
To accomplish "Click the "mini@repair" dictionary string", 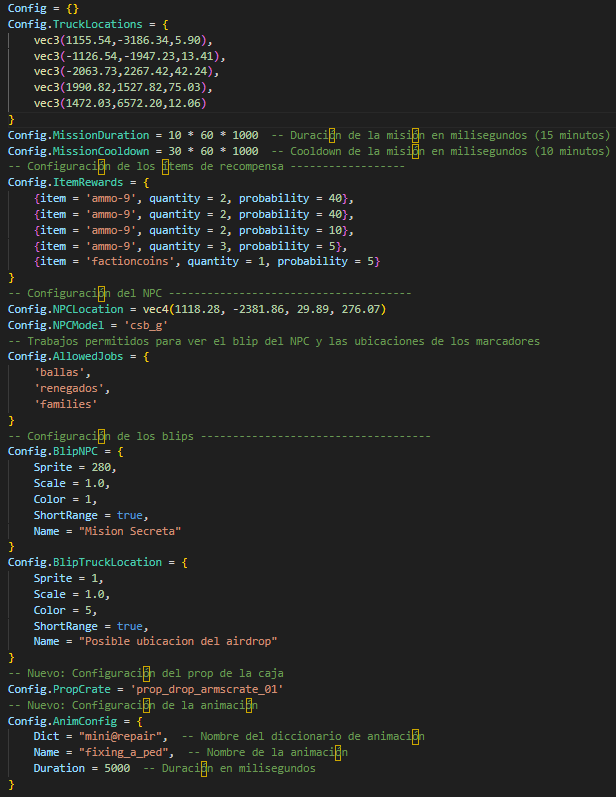I will (x=122, y=737).
